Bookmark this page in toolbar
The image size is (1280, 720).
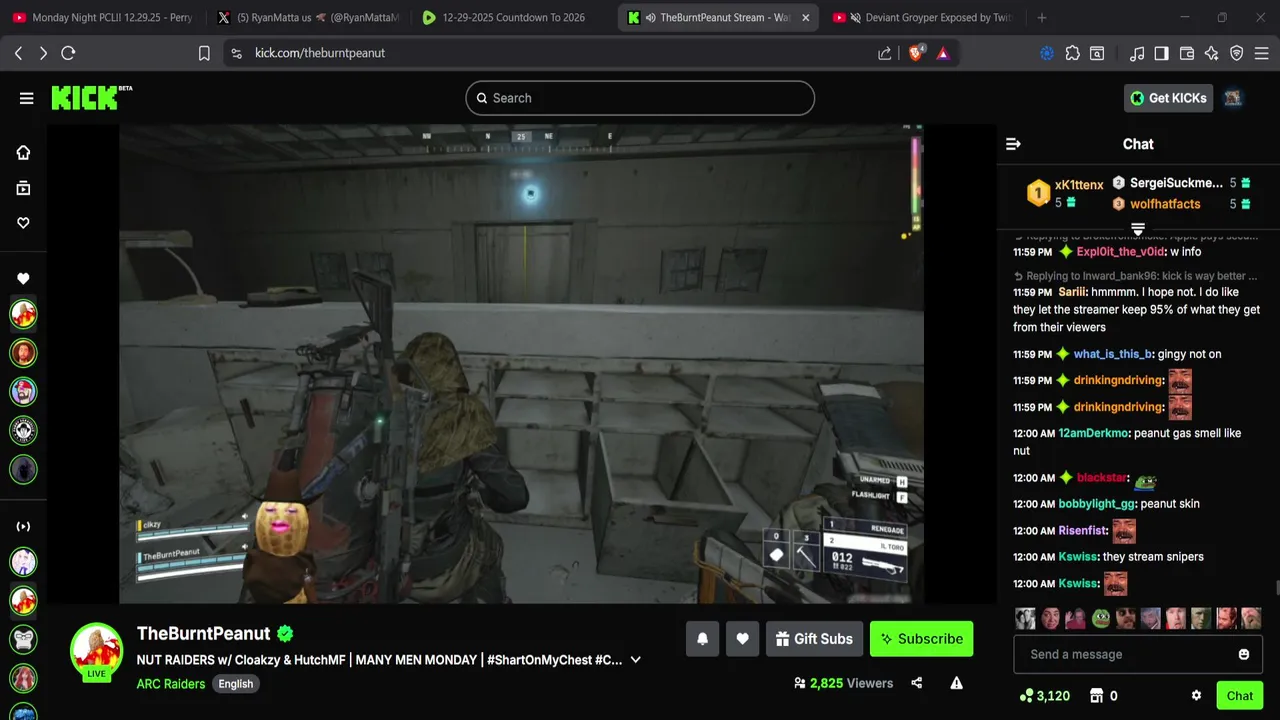point(204,53)
